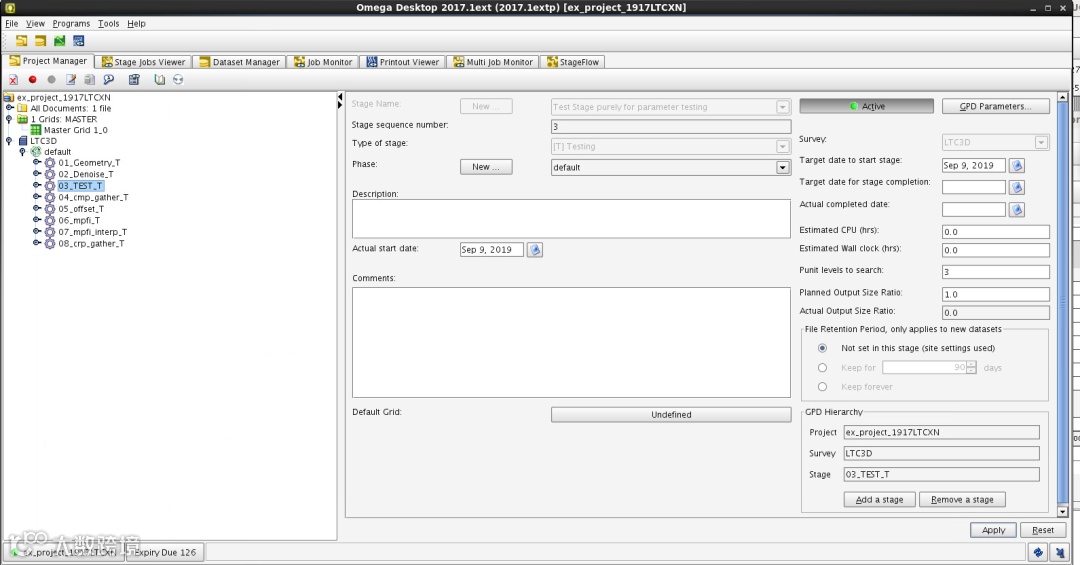Switch to the Stage Jobs Viewer tab

tap(143, 62)
